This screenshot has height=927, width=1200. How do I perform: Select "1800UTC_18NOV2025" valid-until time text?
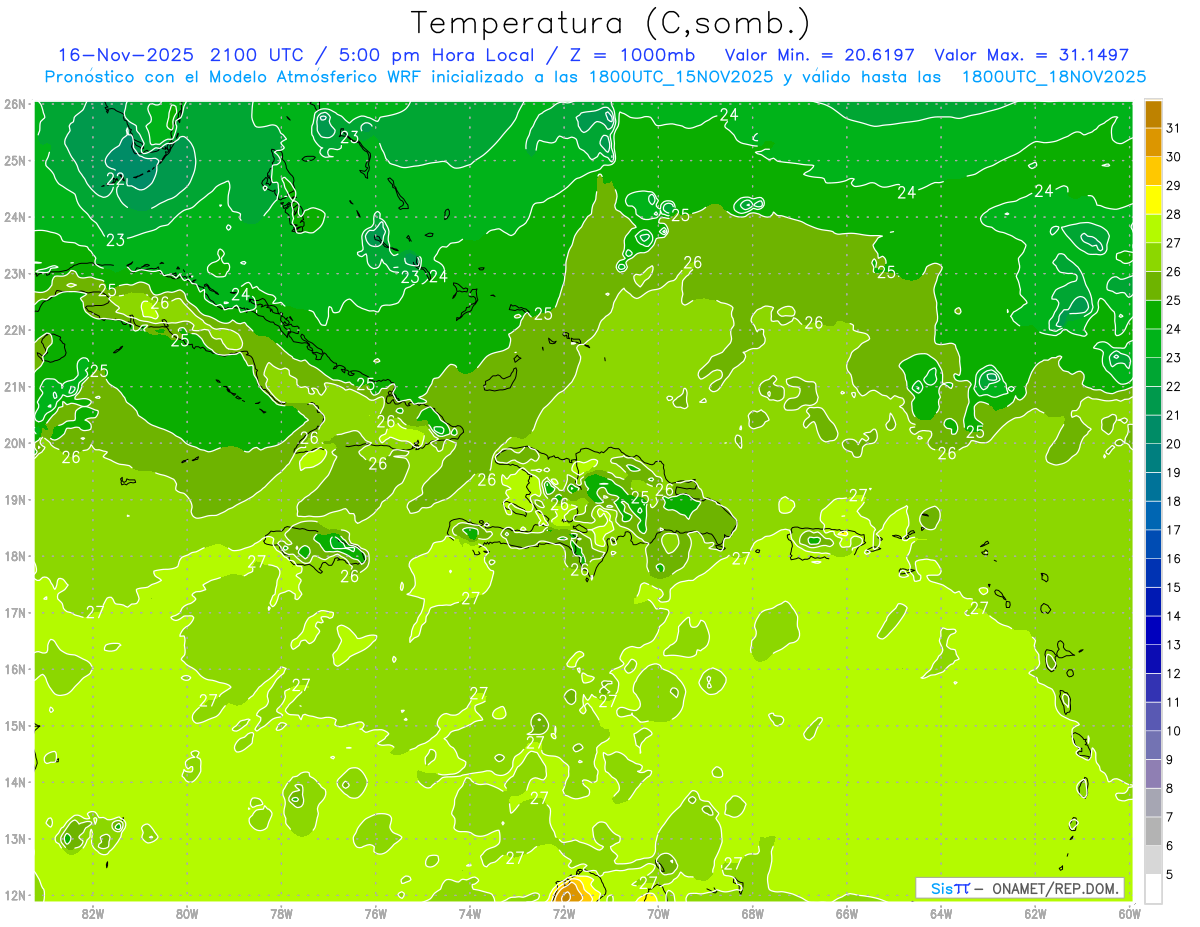pyautogui.click(x=1053, y=77)
